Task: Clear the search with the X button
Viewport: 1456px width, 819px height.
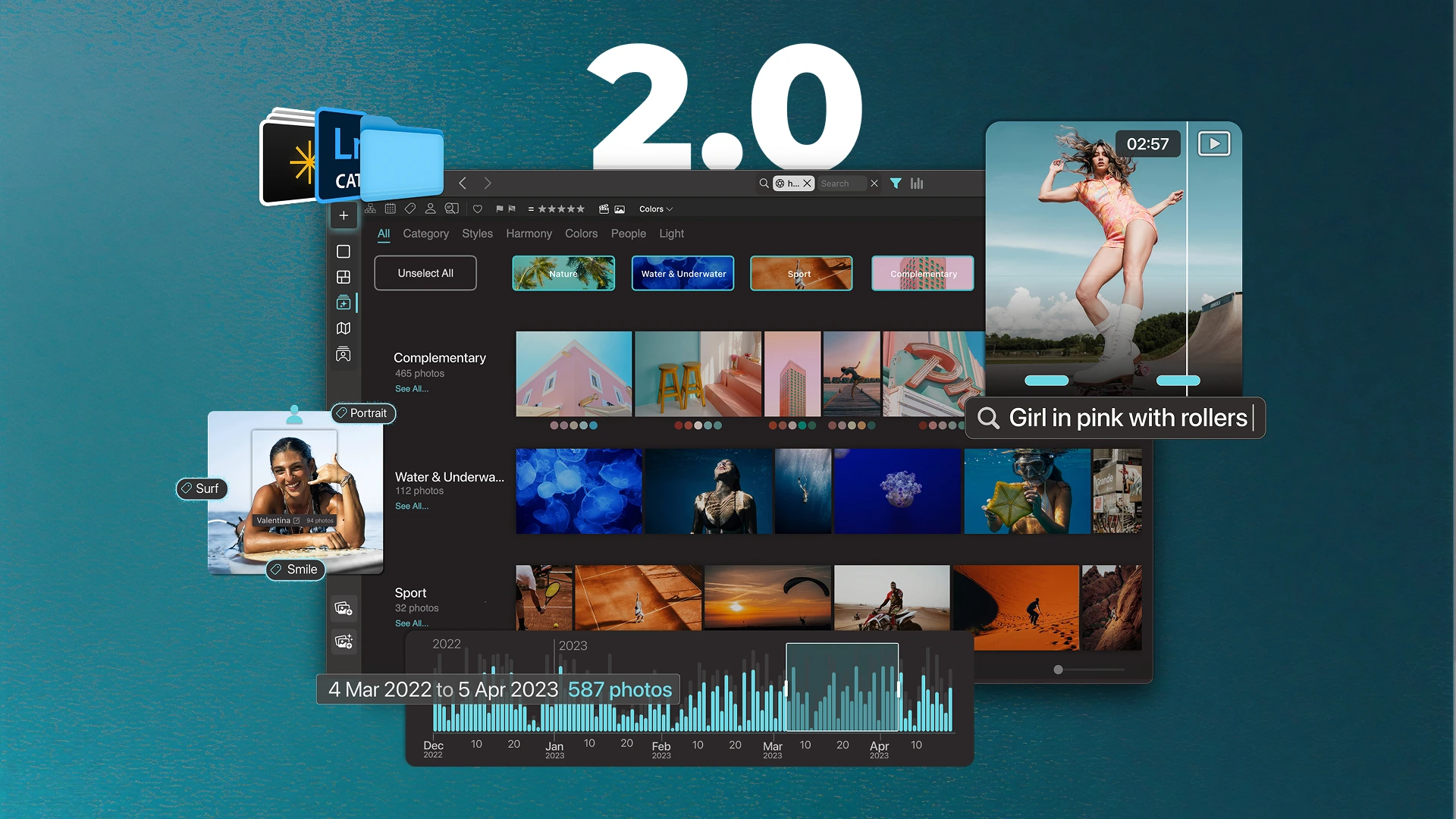Action: [874, 184]
